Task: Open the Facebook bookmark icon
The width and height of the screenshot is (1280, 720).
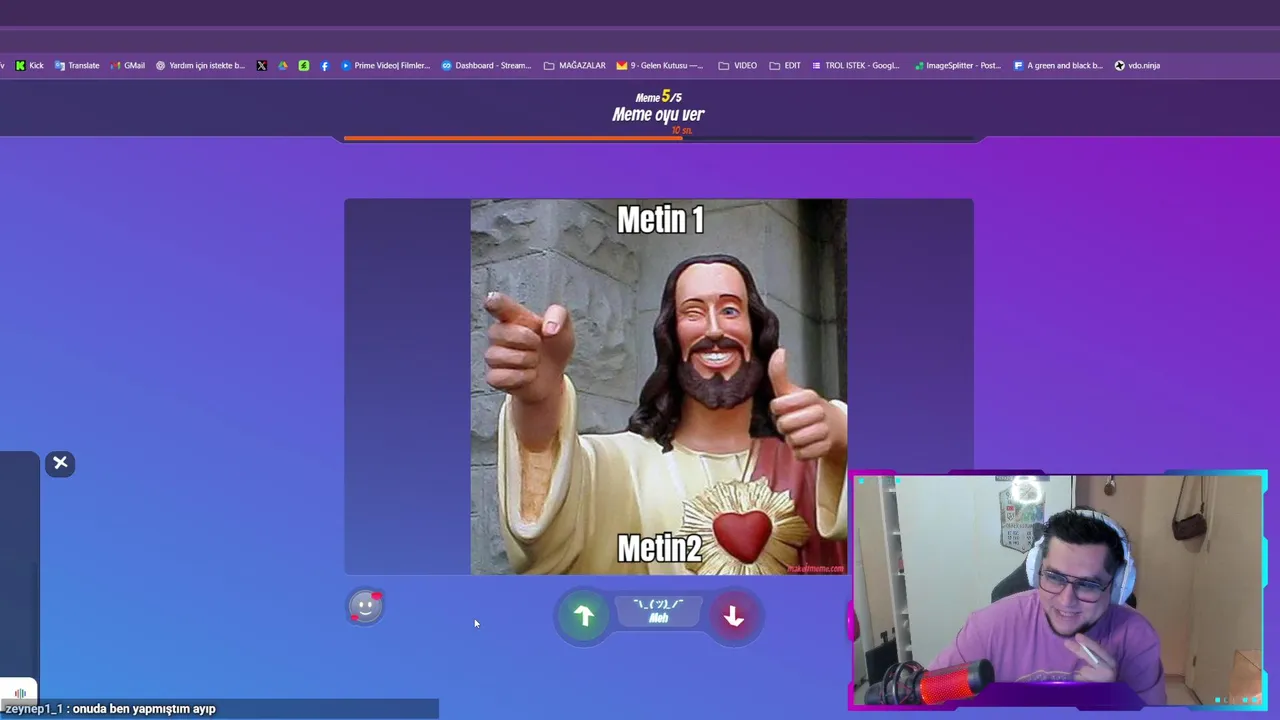Action: point(325,66)
